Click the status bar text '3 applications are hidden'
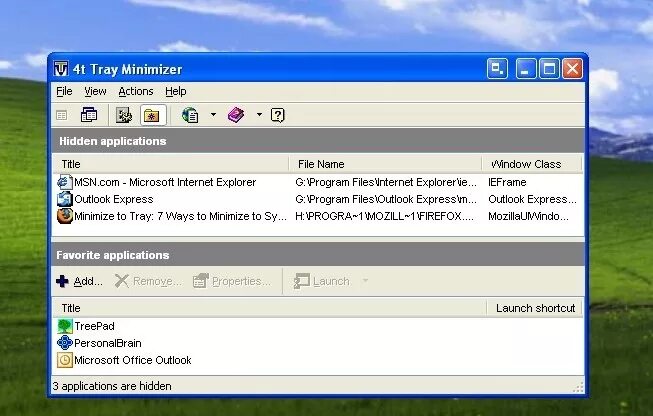Image resolution: width=653 pixels, height=416 pixels. [112, 386]
